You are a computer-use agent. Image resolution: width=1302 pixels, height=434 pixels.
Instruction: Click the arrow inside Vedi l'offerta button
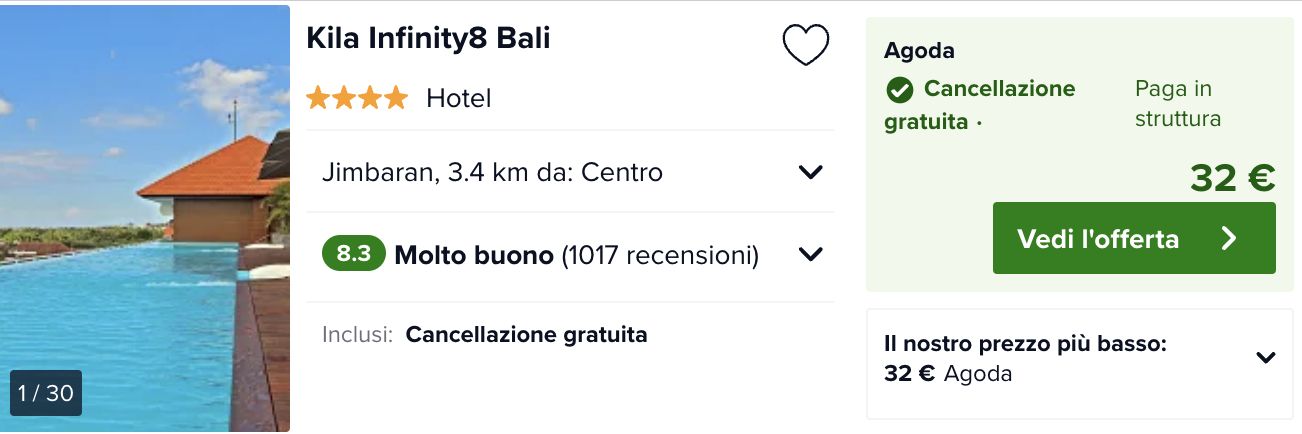click(1230, 238)
